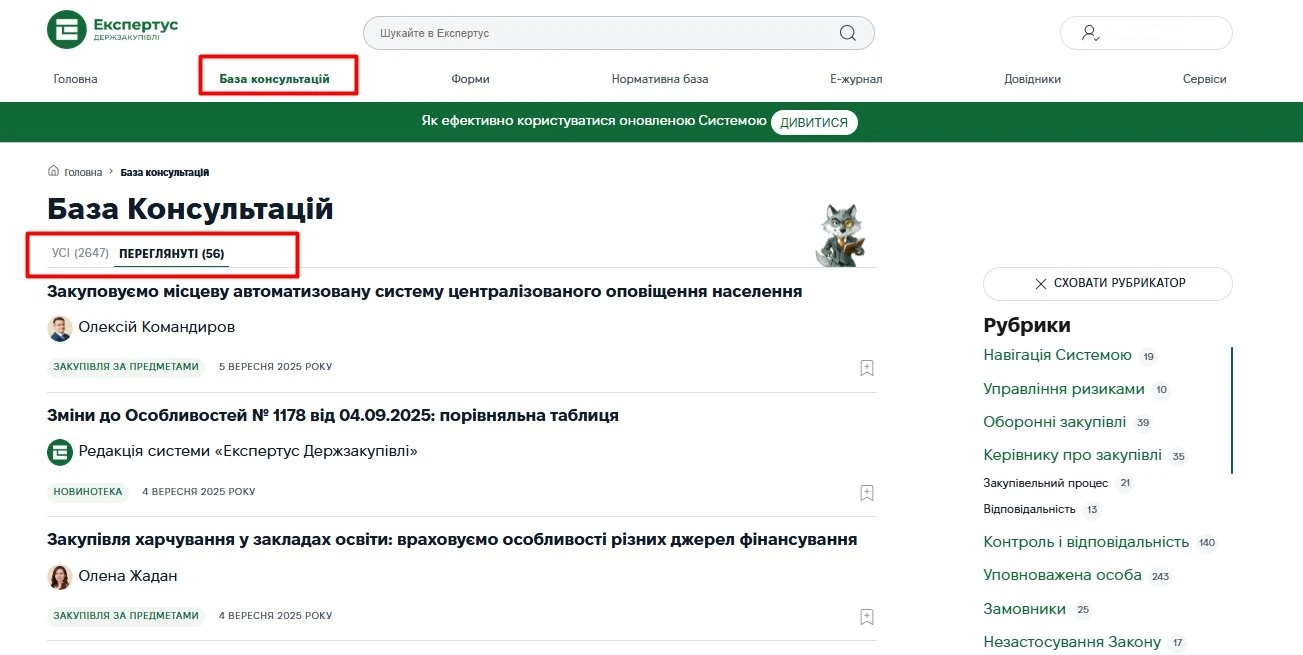This screenshot has height=655, width=1303.
Task: Click the Експертус editorial badge icon
Action: click(60, 451)
